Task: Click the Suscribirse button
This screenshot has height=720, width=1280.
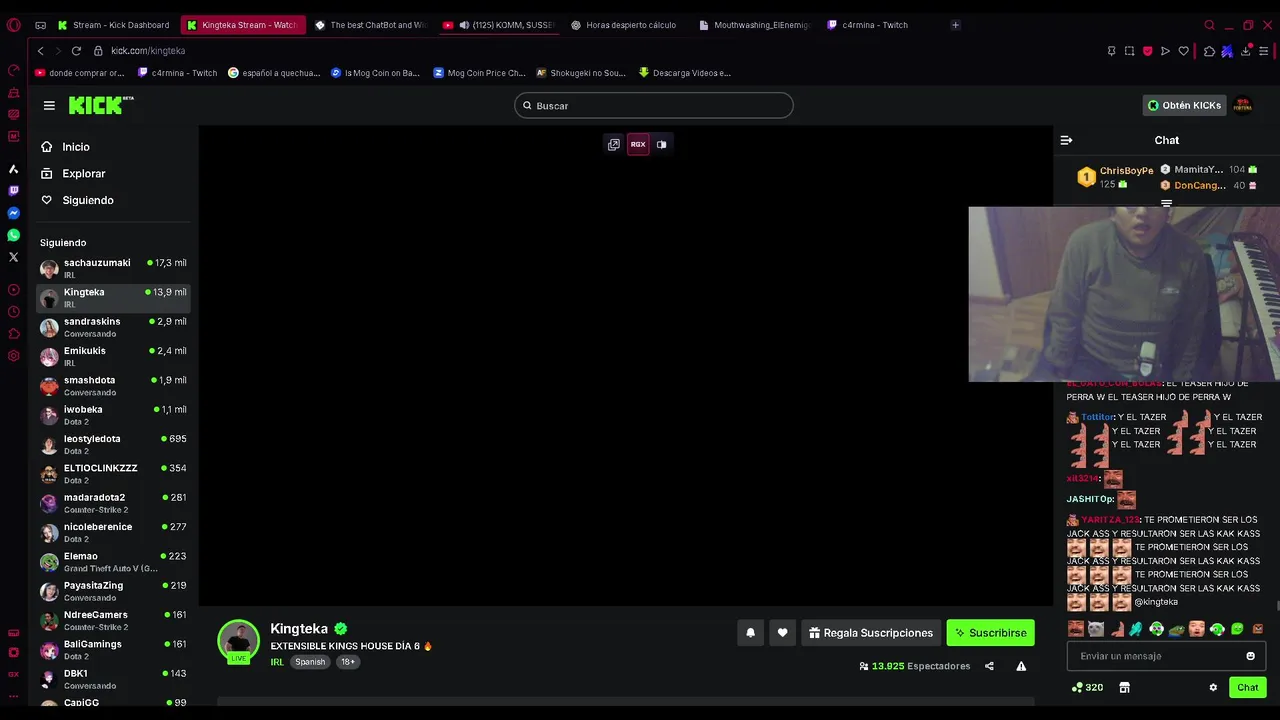Action: (990, 632)
